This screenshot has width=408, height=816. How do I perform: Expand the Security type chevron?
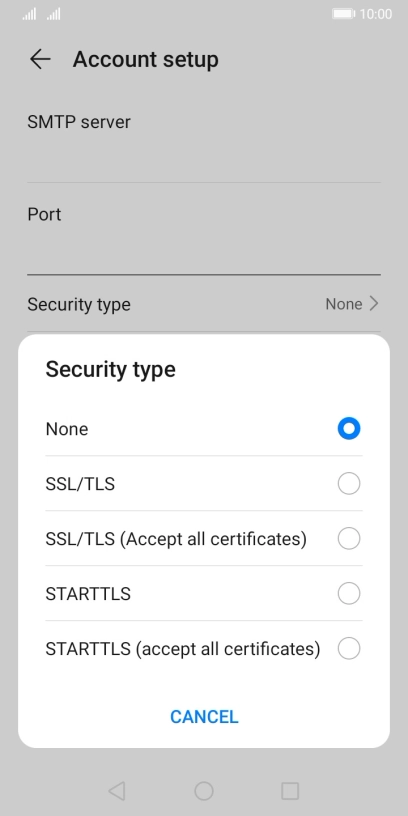[x=374, y=304]
